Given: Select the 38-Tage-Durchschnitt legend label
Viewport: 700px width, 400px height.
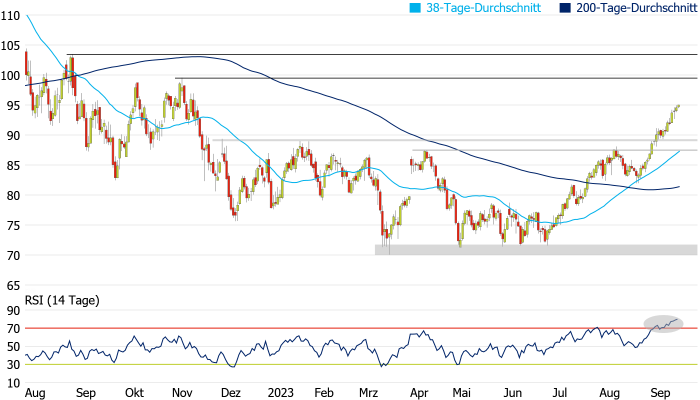Looking at the screenshot, I should pyautogui.click(x=483, y=8).
